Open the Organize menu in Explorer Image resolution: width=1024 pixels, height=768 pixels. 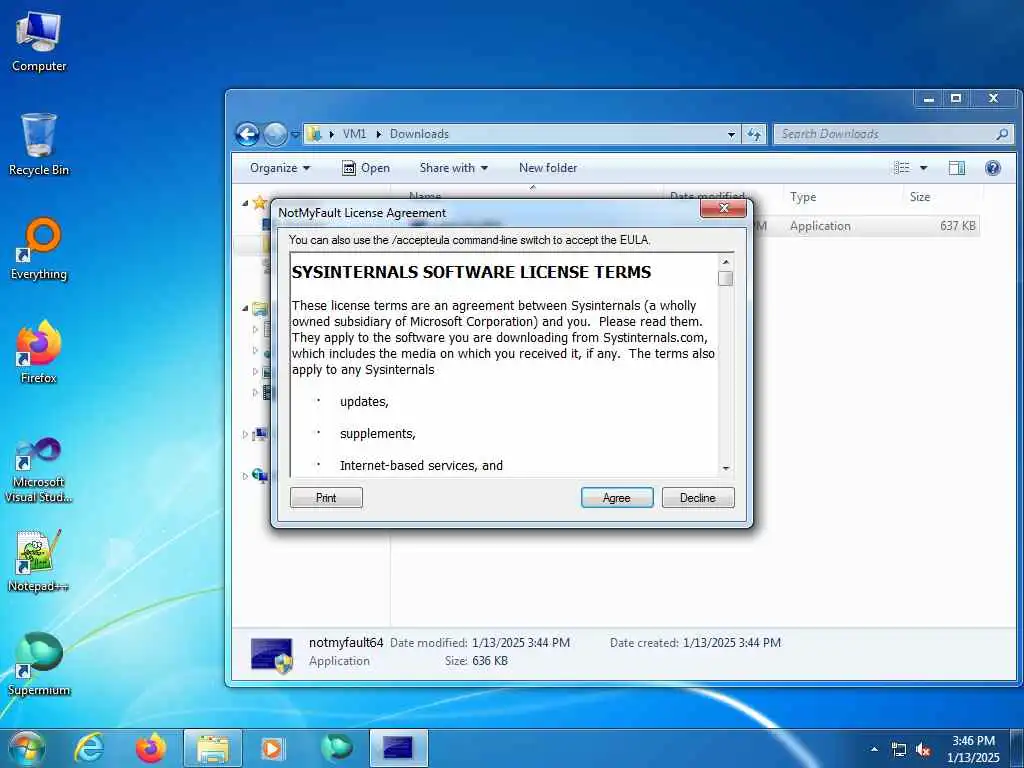point(280,168)
